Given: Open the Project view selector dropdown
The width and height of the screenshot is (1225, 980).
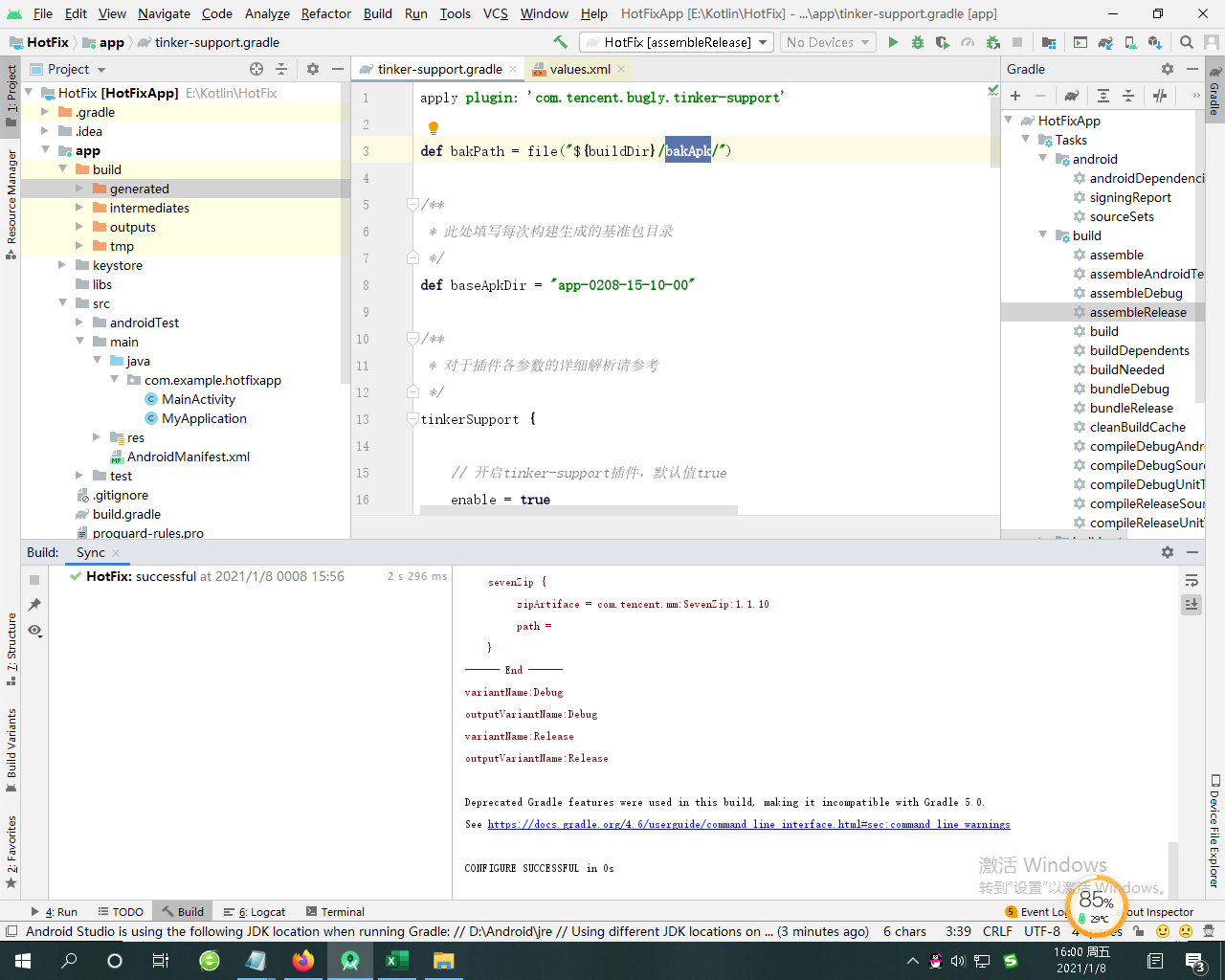Looking at the screenshot, I should [68, 69].
